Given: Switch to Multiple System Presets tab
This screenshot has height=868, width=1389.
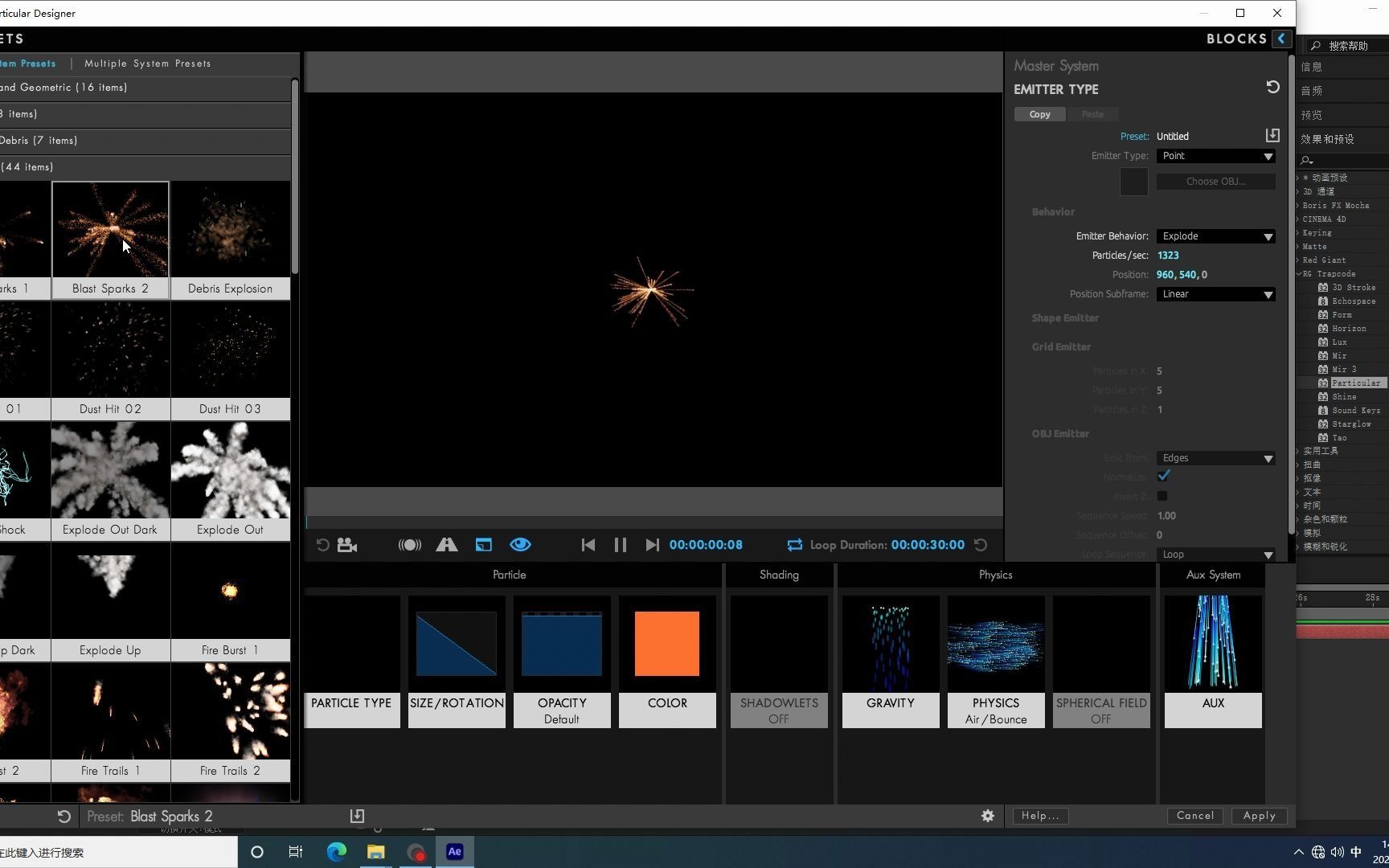Looking at the screenshot, I should [148, 63].
